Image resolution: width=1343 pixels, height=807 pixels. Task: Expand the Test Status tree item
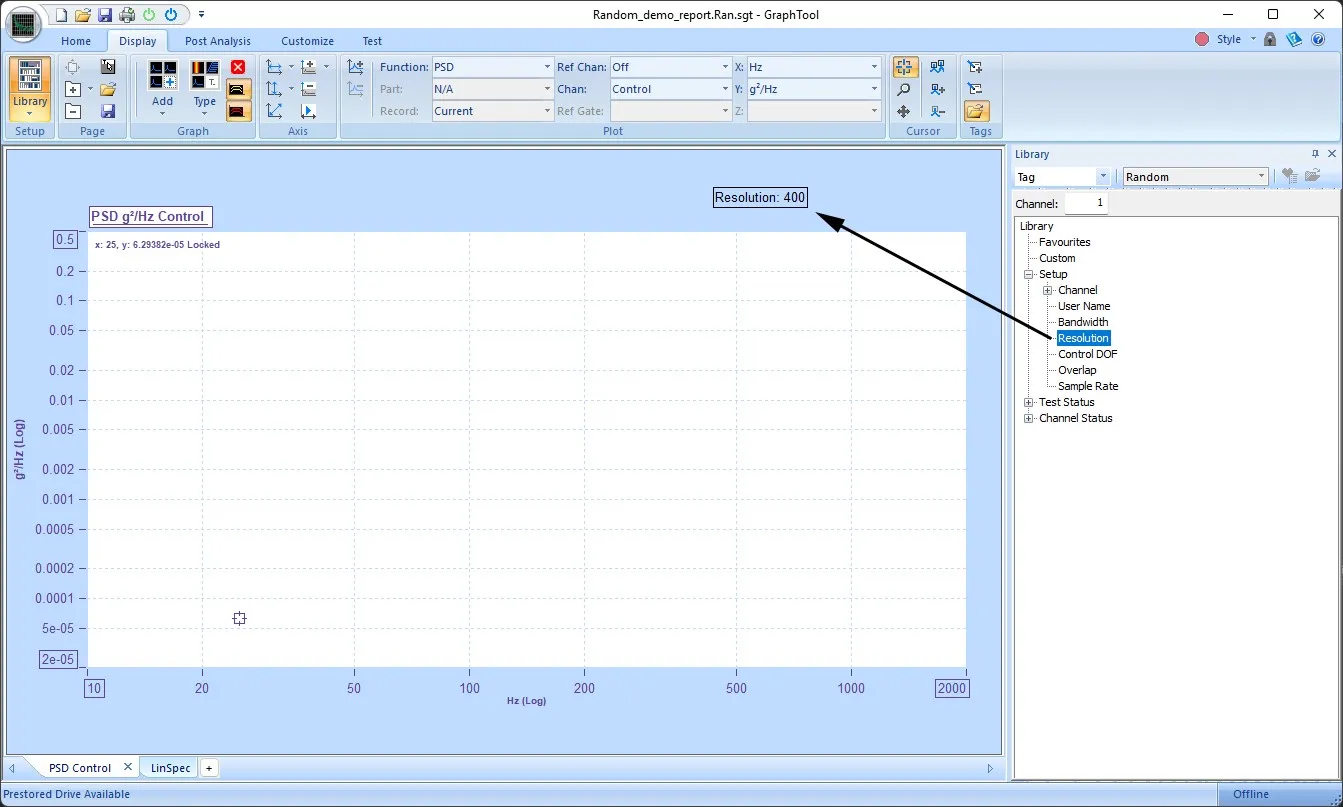1029,402
